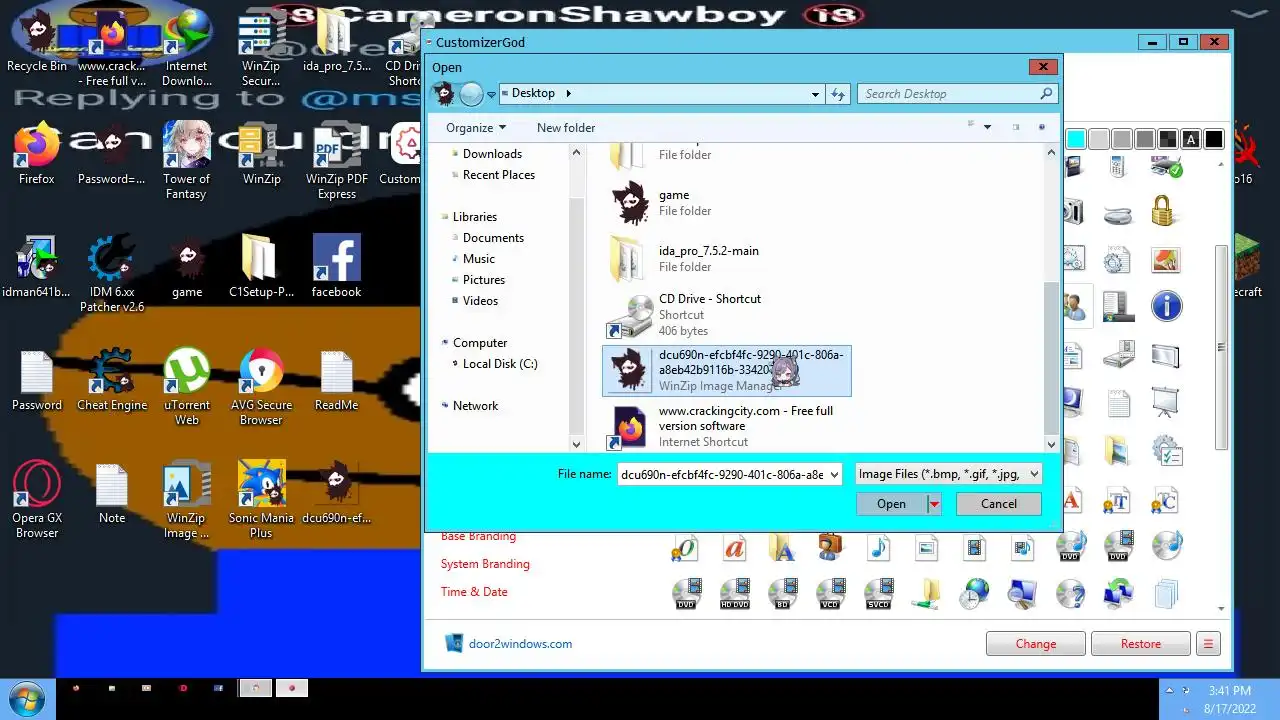Select the blue information icon in CustomizerGod
The height and width of the screenshot is (720, 1280).
[x=1166, y=306]
